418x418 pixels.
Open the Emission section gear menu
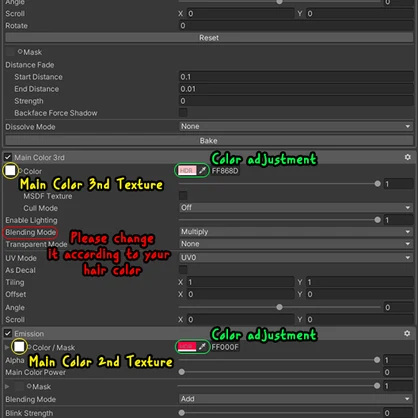[407, 333]
